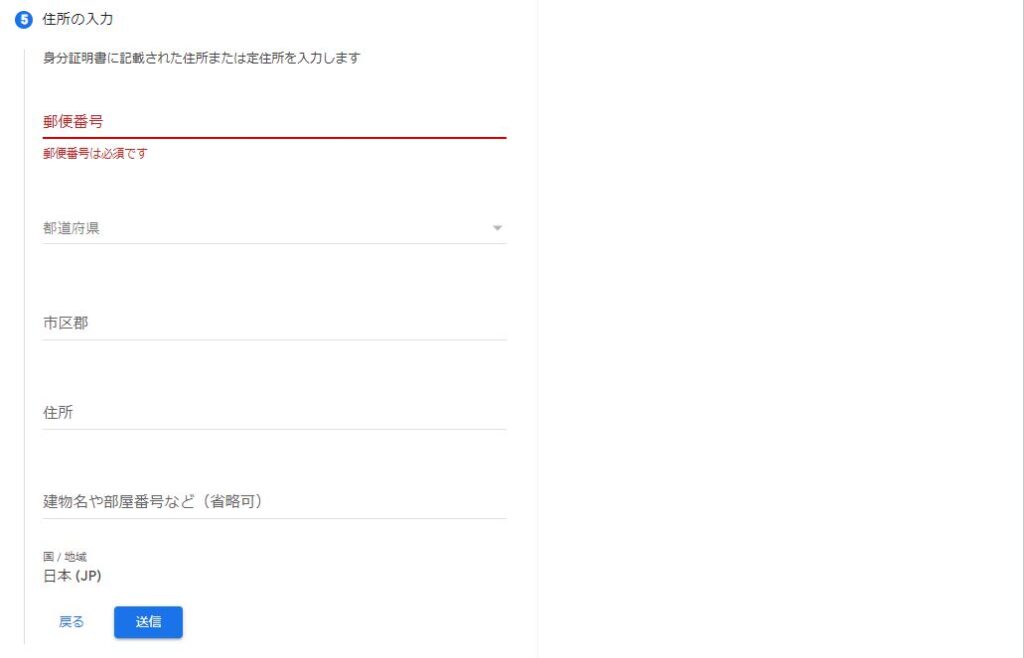
Task: Click the divider between form and right panel
Action: coord(537,329)
